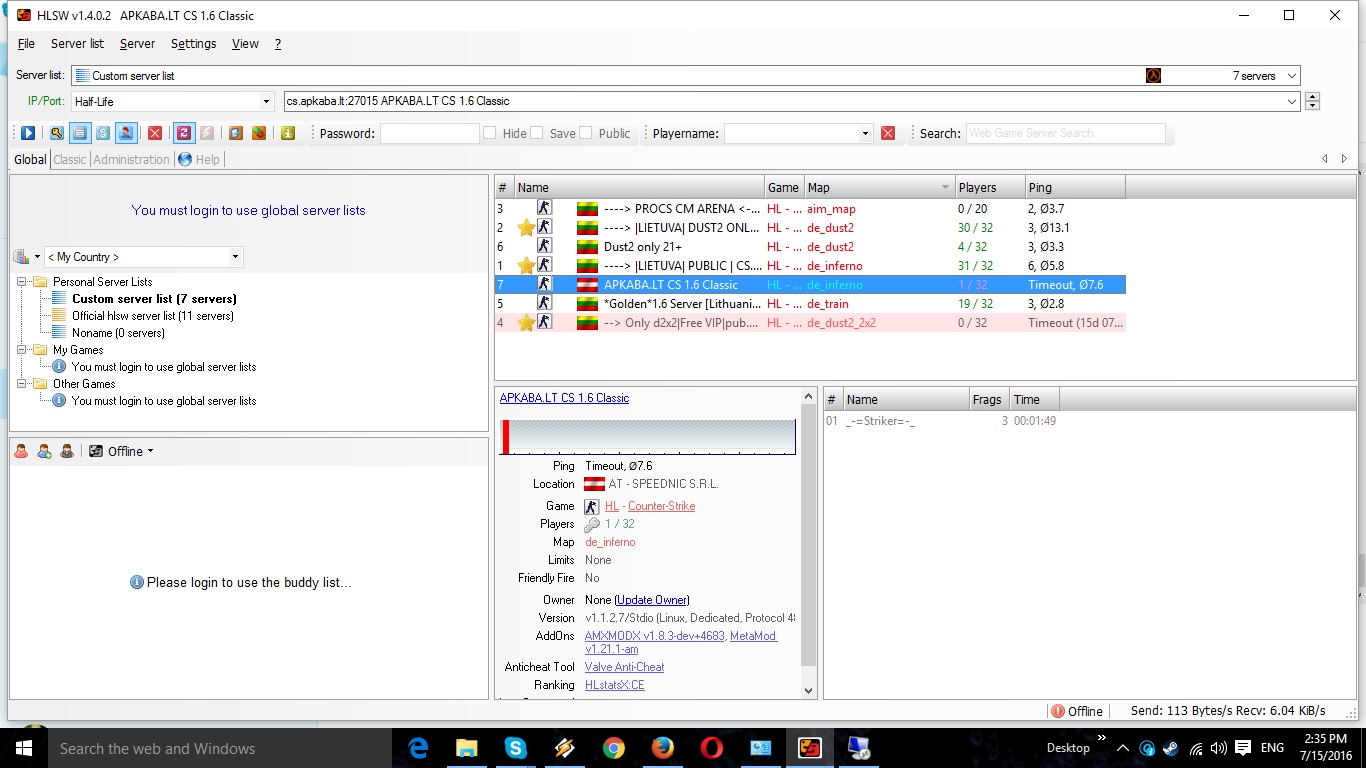Open Opera from the taskbar
This screenshot has height=768, width=1366.
click(711, 748)
